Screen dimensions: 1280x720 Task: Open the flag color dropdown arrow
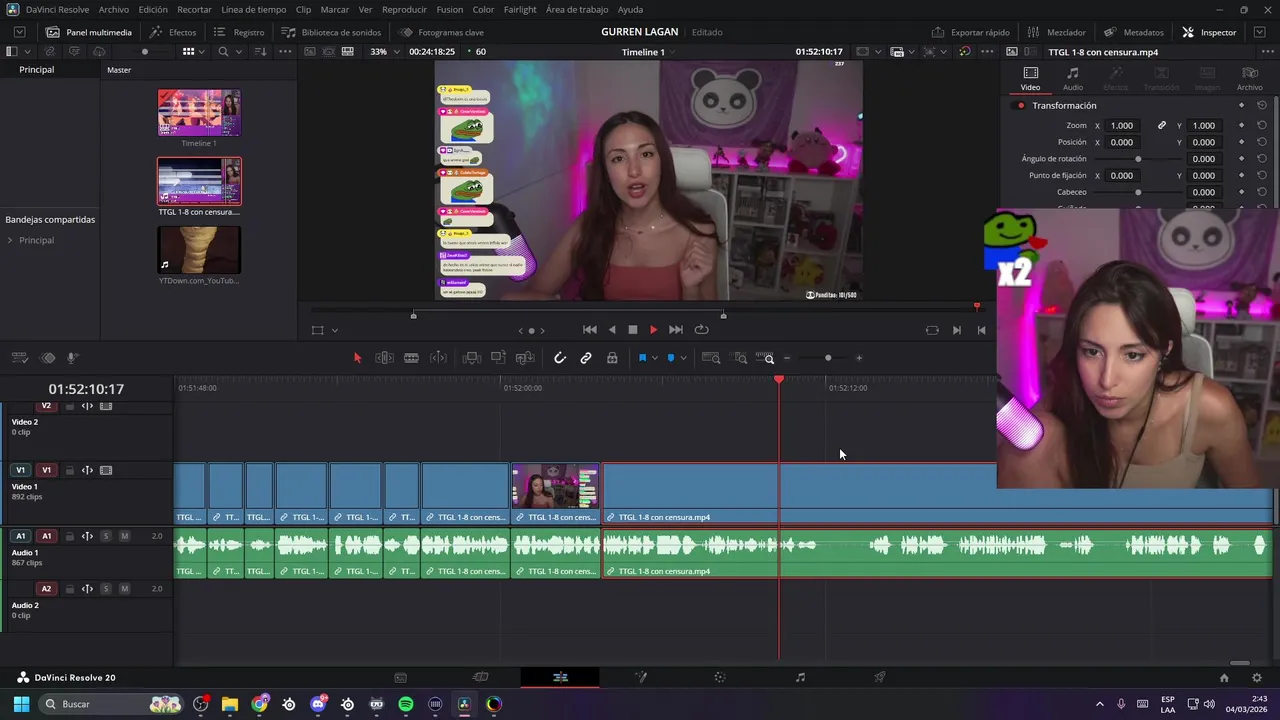click(x=655, y=358)
